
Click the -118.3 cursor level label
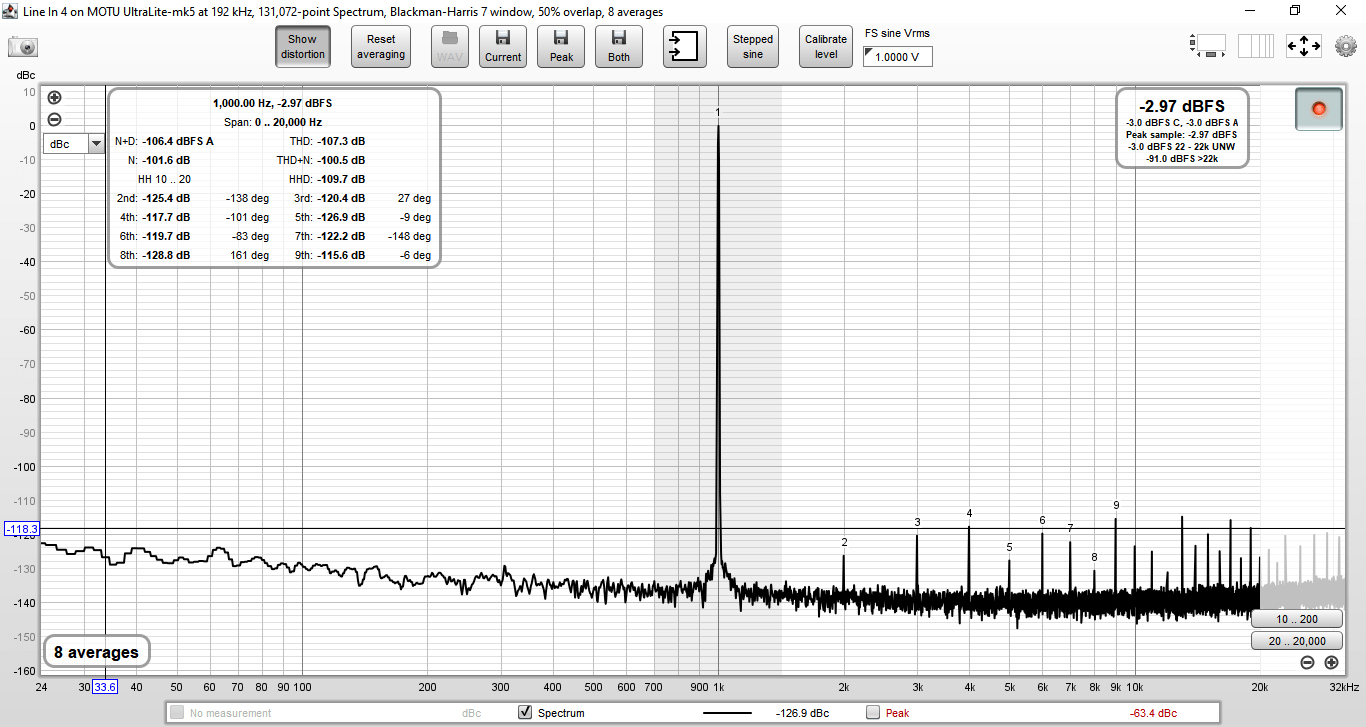[x=22, y=528]
